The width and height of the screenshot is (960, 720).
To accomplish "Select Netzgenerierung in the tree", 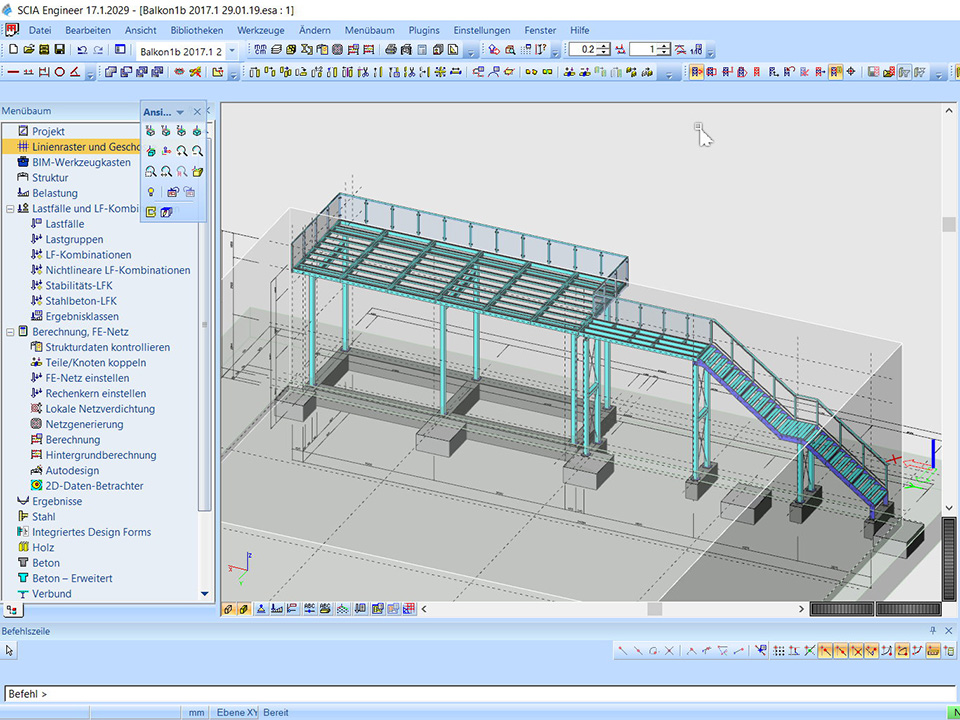I will point(84,424).
